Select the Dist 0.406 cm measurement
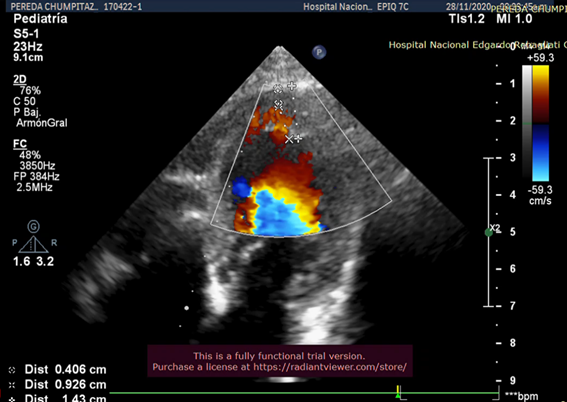This screenshot has height=402, width=567. [x=57, y=369]
